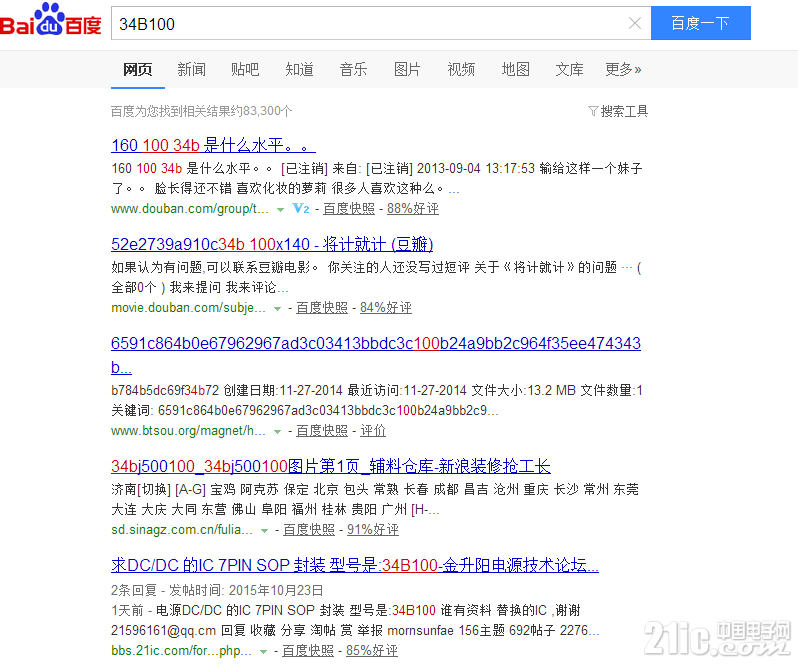
Task: Open 百度快照 for the sinagz result
Action: click(x=309, y=530)
